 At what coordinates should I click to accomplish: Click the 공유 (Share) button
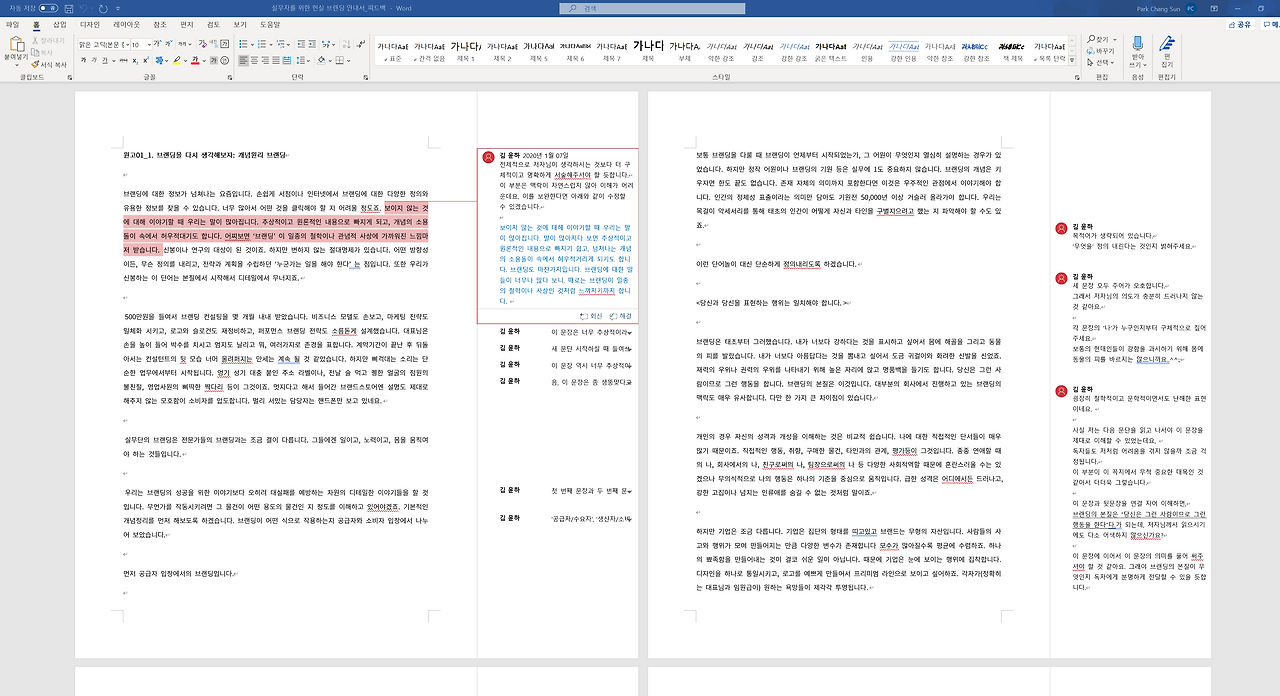tap(1241, 23)
